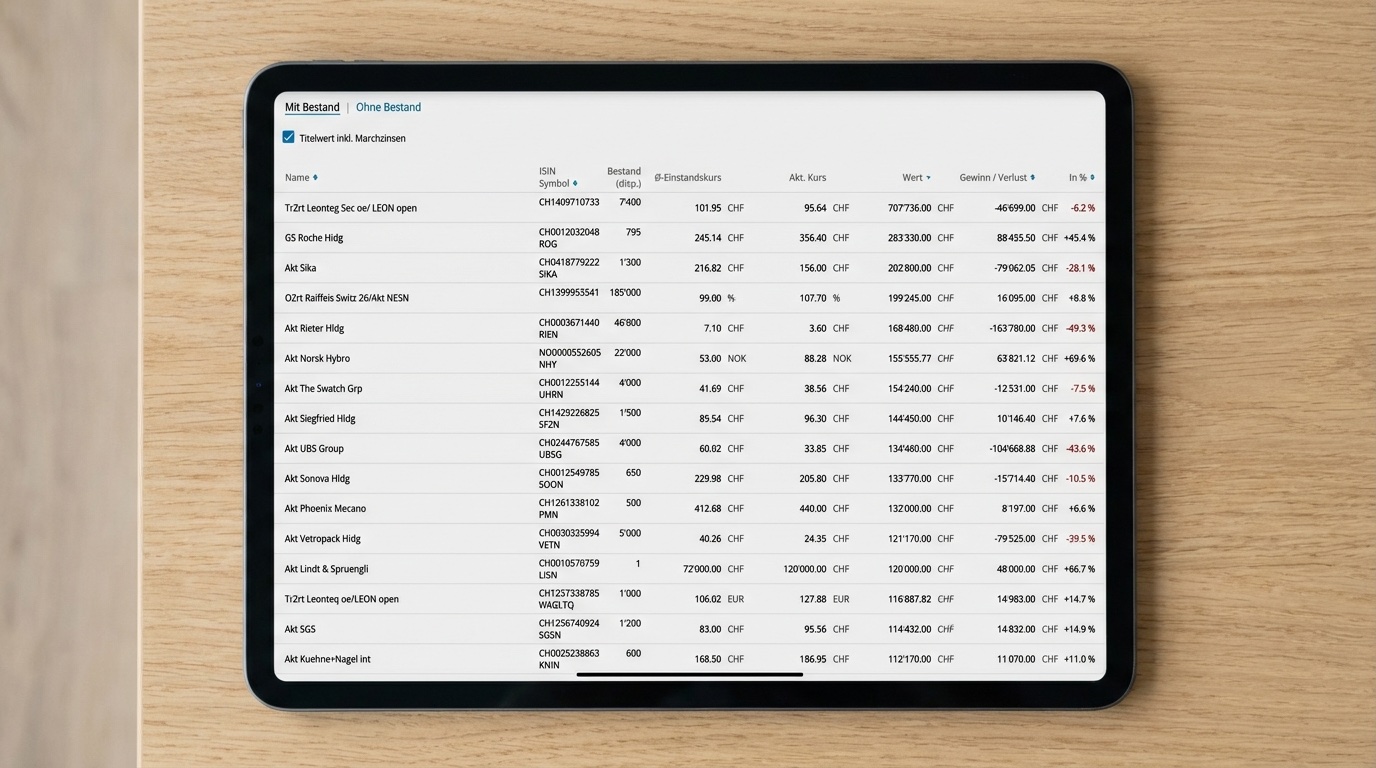1376x768 pixels.
Task: Click ISIN CH0012549785 of Sonova
Action: tap(569, 473)
